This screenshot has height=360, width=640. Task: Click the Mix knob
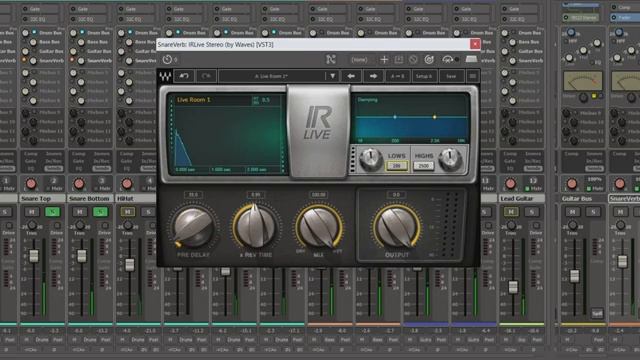pyautogui.click(x=319, y=227)
